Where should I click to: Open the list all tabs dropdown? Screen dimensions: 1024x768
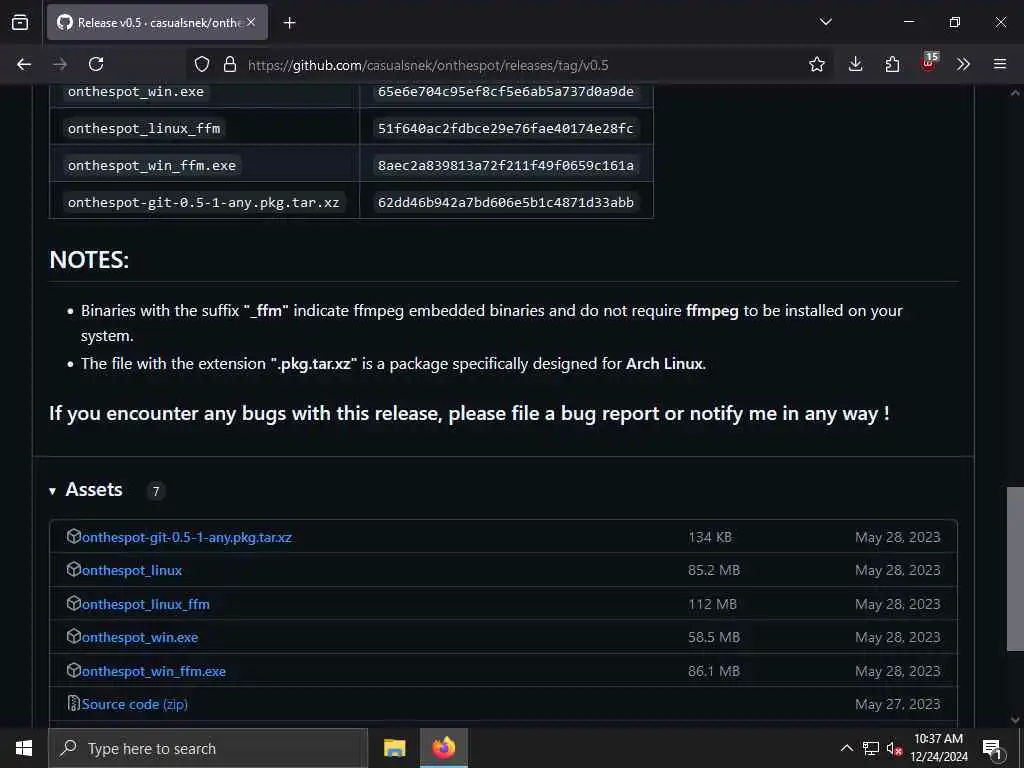pyautogui.click(x=825, y=22)
